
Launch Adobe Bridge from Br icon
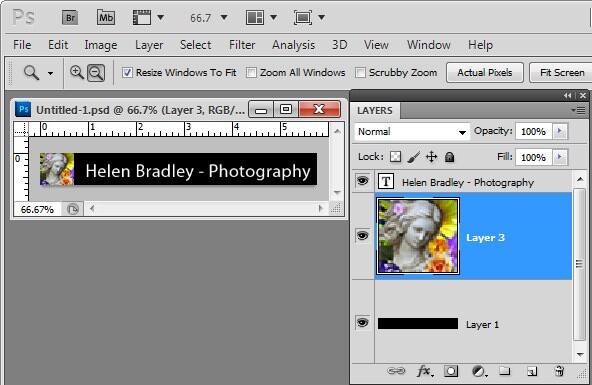[70, 18]
